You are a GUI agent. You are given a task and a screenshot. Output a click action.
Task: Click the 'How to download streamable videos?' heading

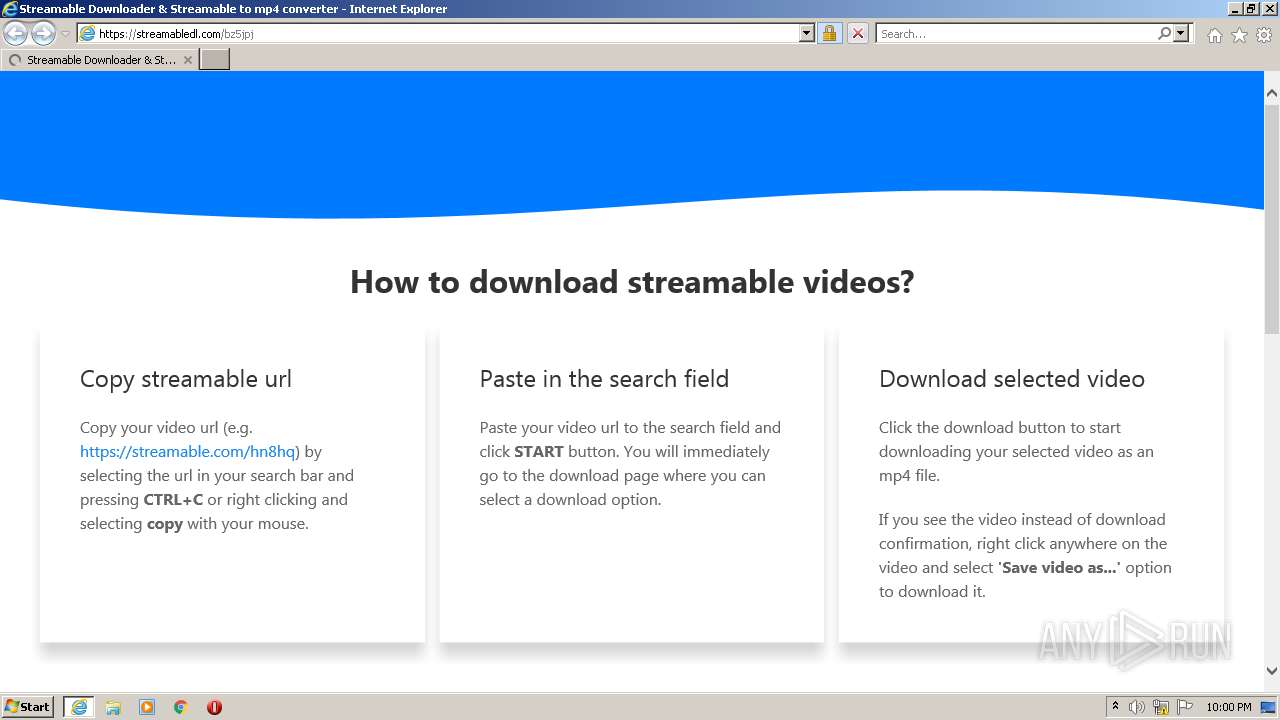(632, 282)
